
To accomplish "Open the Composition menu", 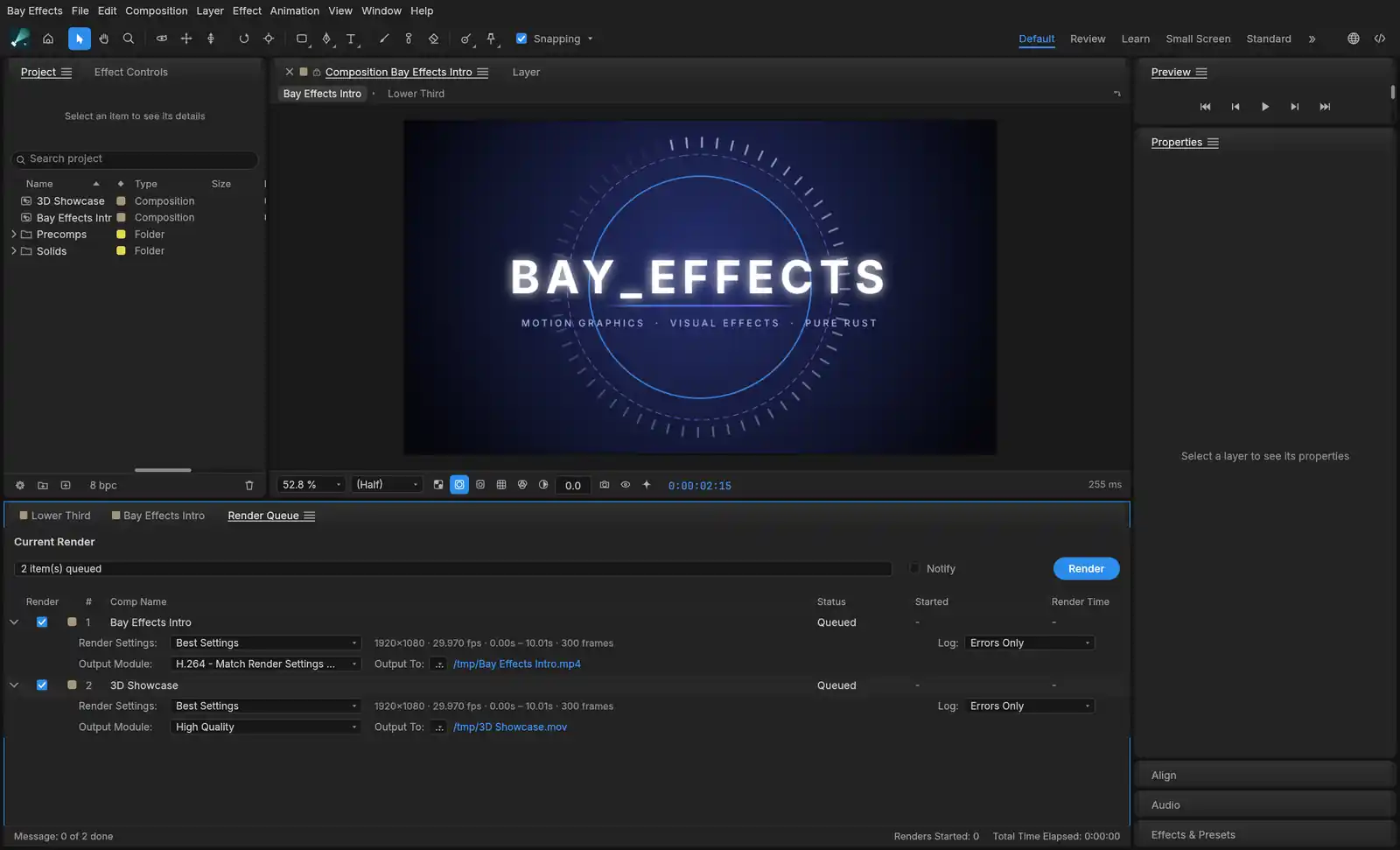I will pos(157,11).
